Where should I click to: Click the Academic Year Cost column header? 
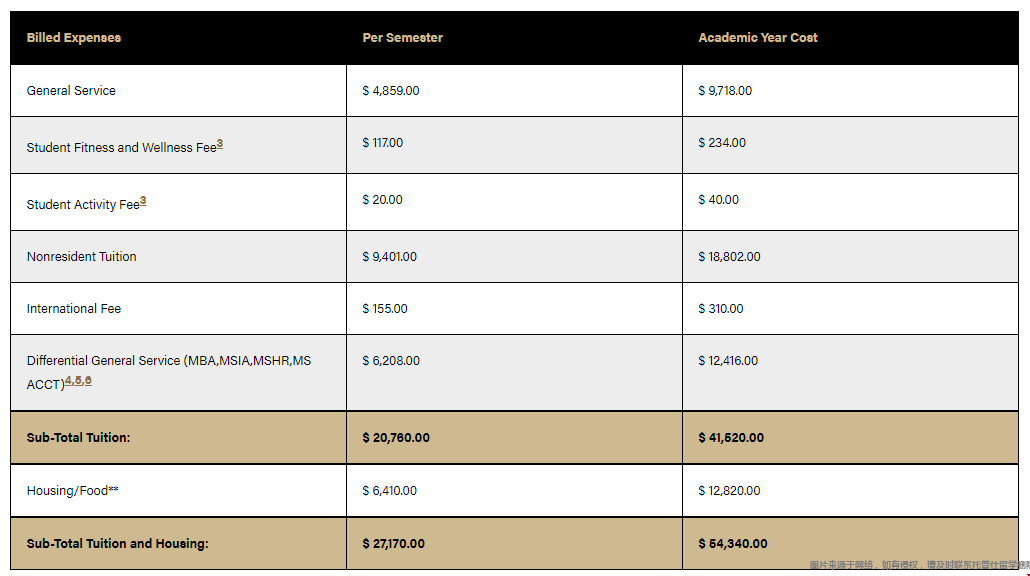(x=758, y=37)
